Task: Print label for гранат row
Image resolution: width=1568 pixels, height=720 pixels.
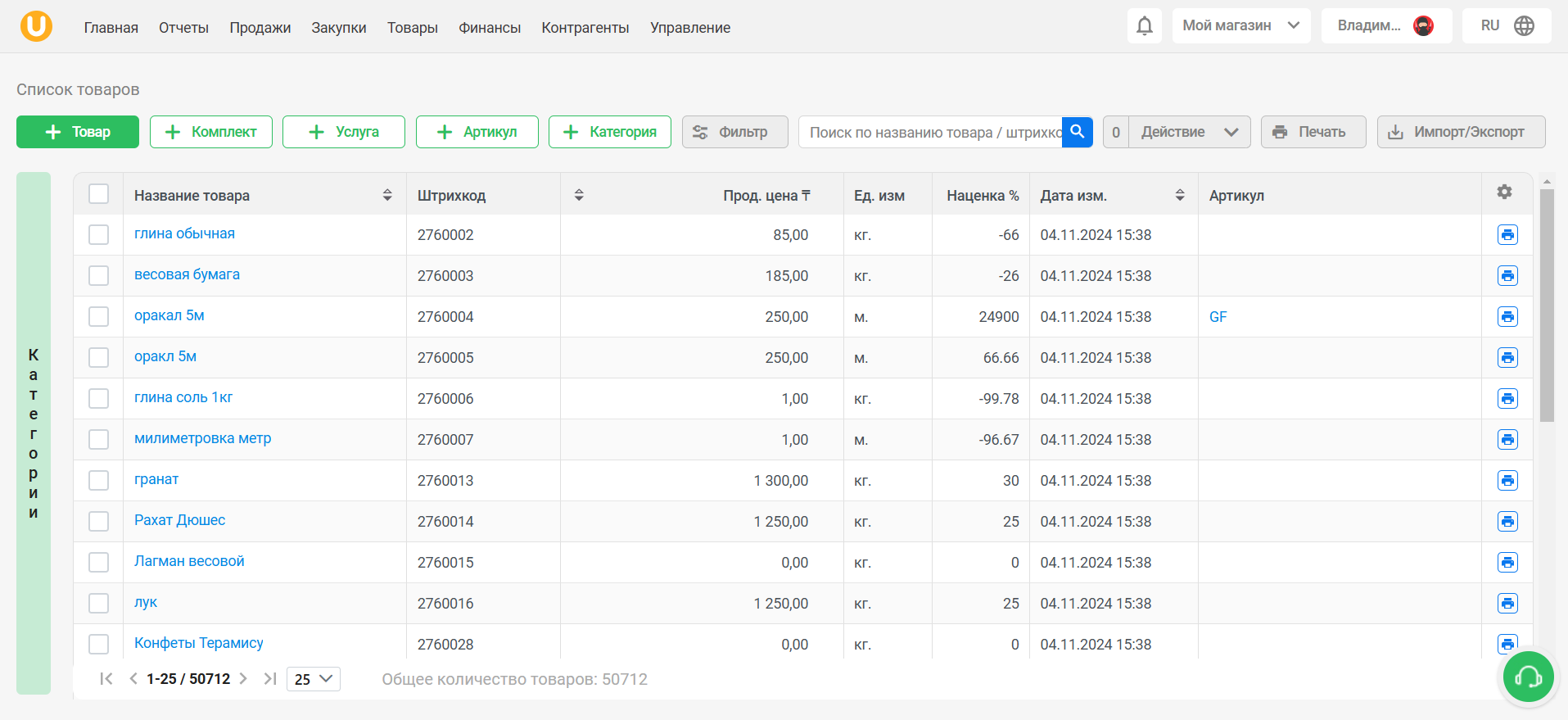Action: tap(1507, 481)
